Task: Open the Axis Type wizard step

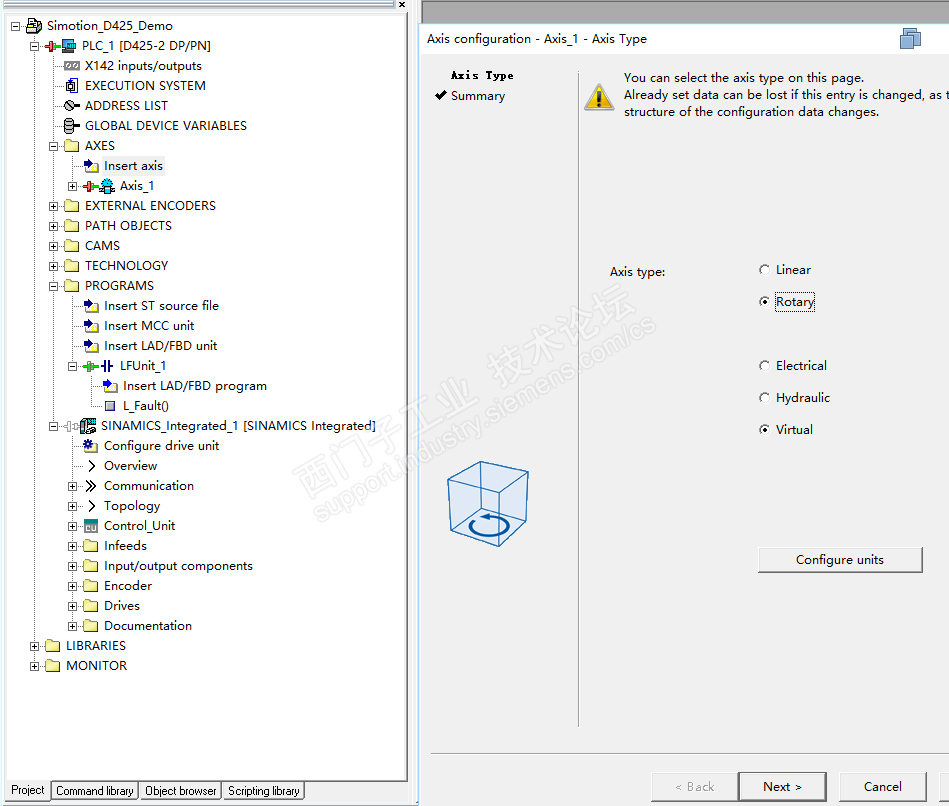Action: coord(482,76)
